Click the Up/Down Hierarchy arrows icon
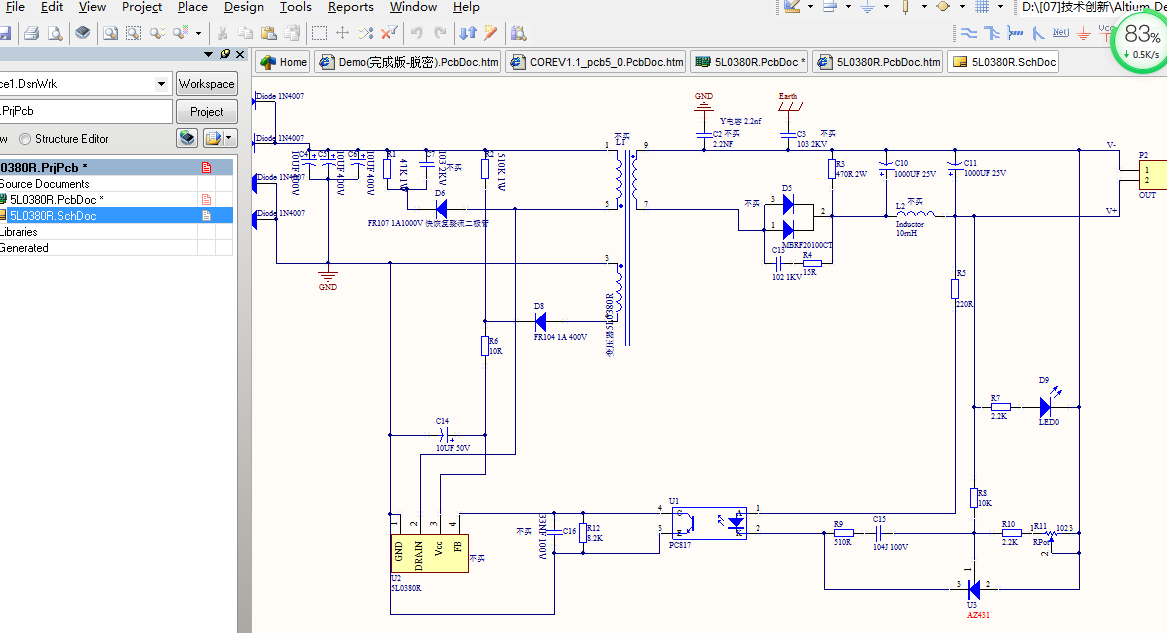Screen dimensions: 1167x633 tap(467, 33)
